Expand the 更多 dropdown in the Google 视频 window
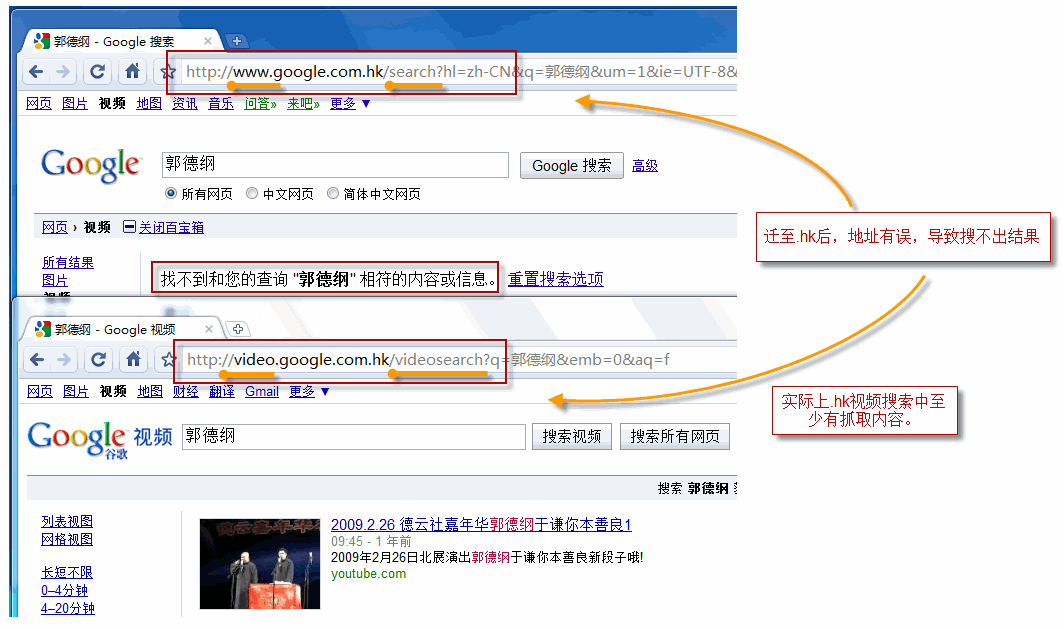This screenshot has height=629, width=1063. pyautogui.click(x=309, y=392)
